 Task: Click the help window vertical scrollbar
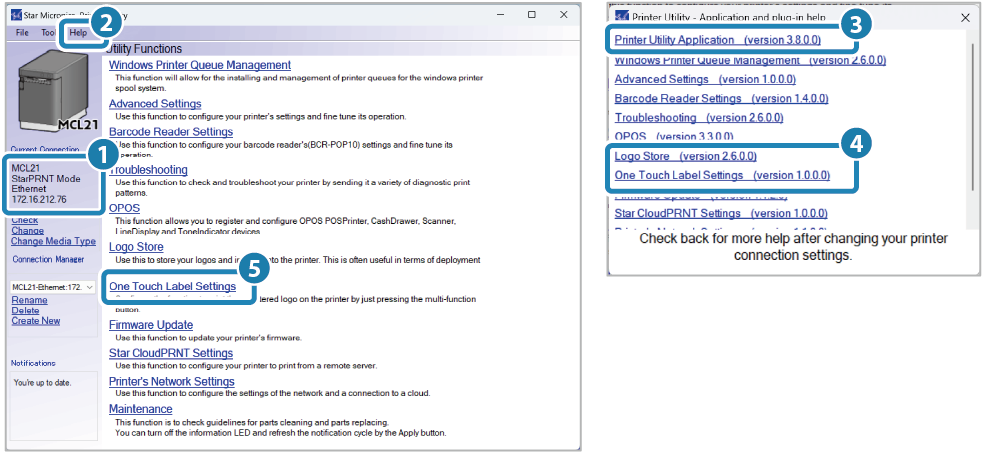(x=973, y=115)
